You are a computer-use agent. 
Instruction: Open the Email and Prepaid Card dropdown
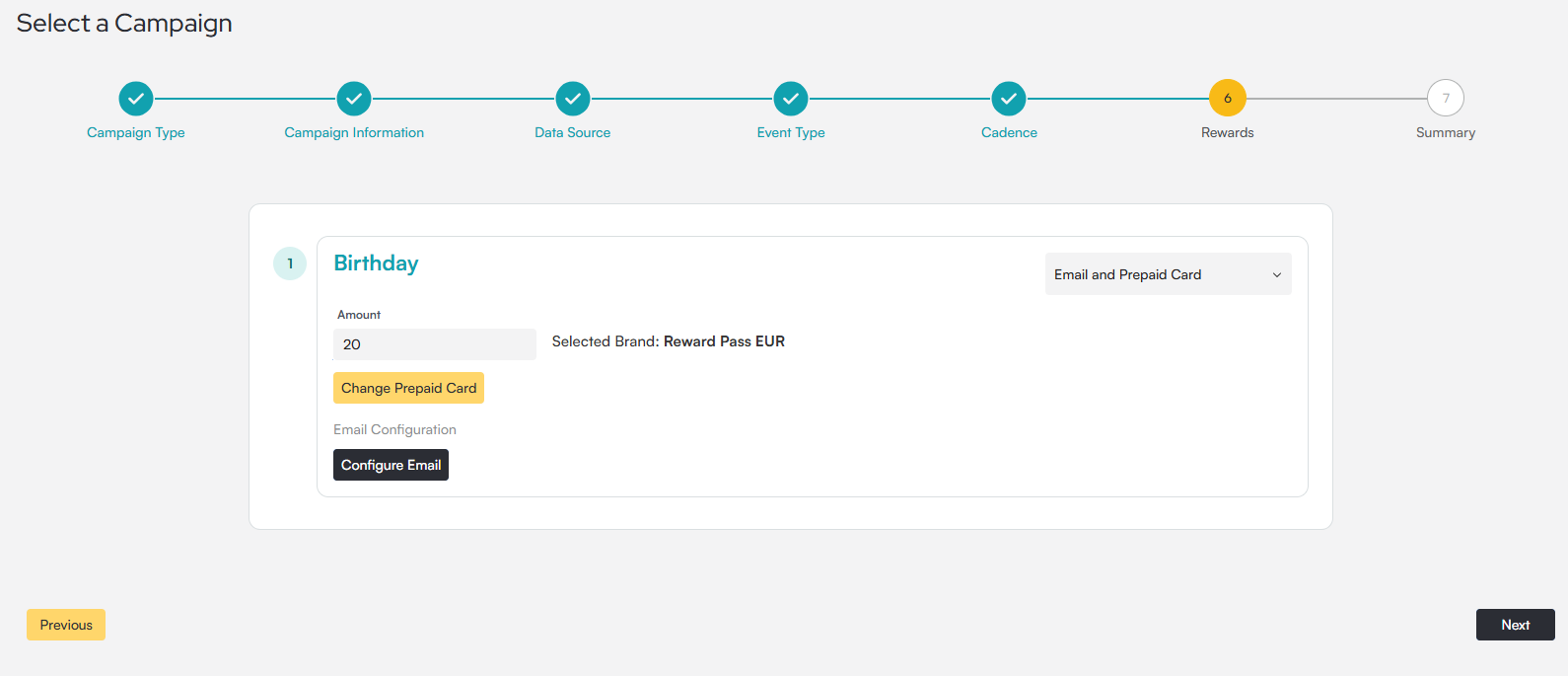1169,274
